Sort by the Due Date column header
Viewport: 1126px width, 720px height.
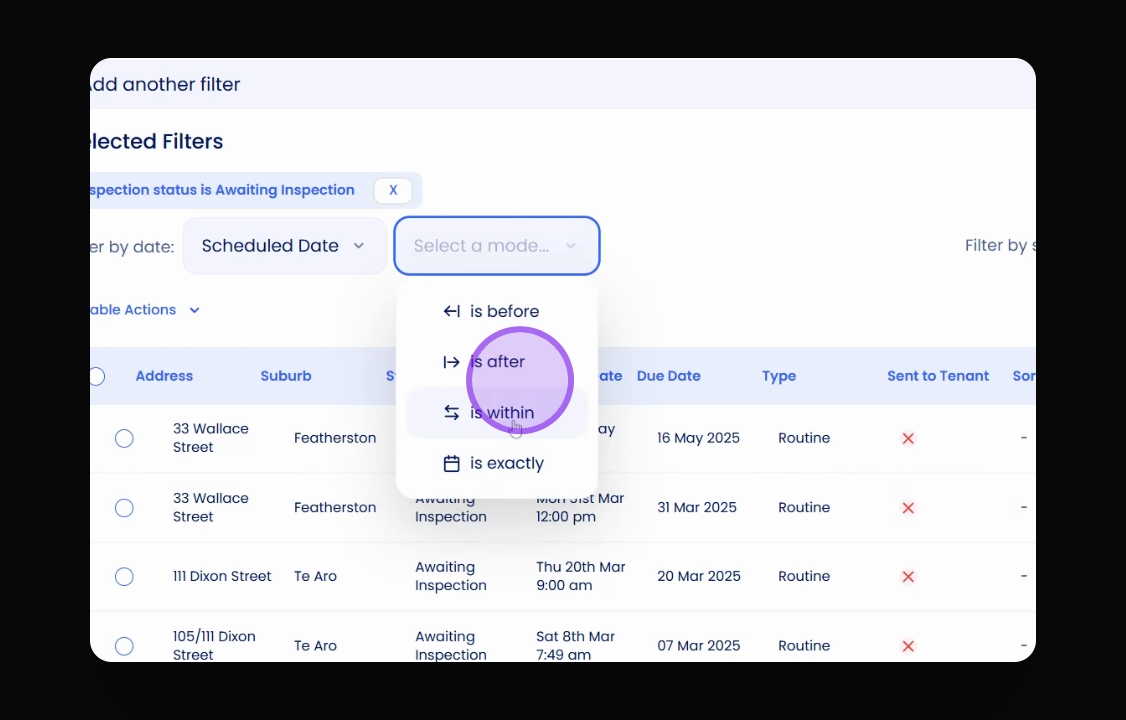(x=669, y=376)
